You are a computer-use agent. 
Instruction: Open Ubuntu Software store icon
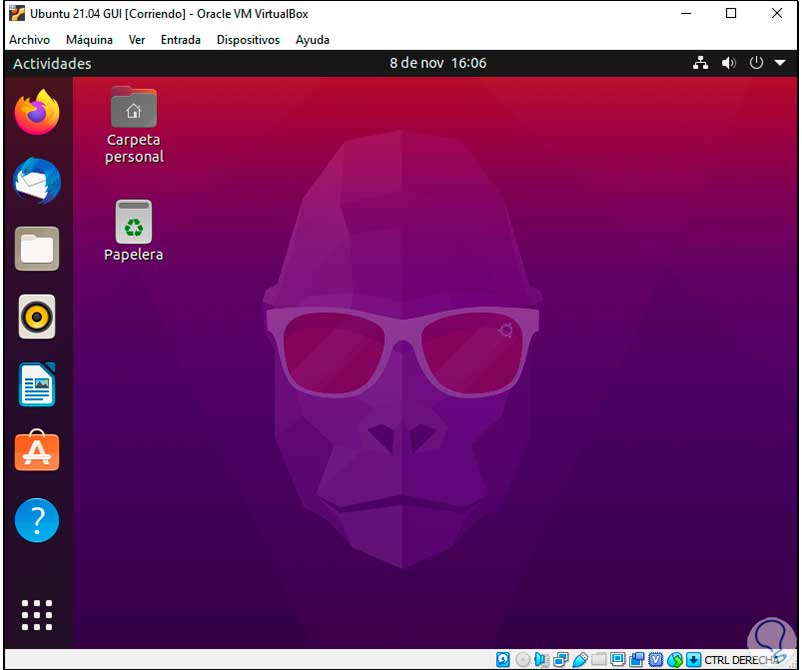coord(37,451)
